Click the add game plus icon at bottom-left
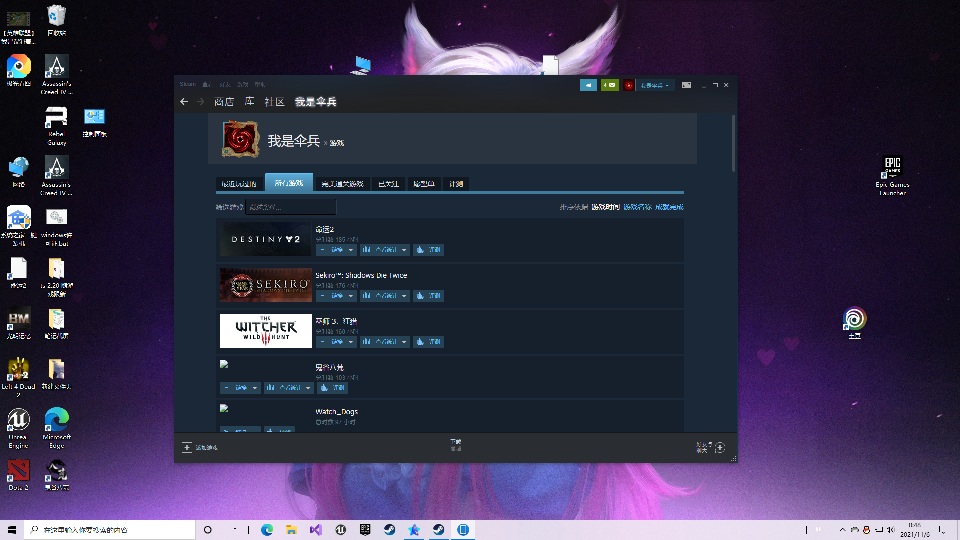This screenshot has width=960, height=540. [x=187, y=448]
